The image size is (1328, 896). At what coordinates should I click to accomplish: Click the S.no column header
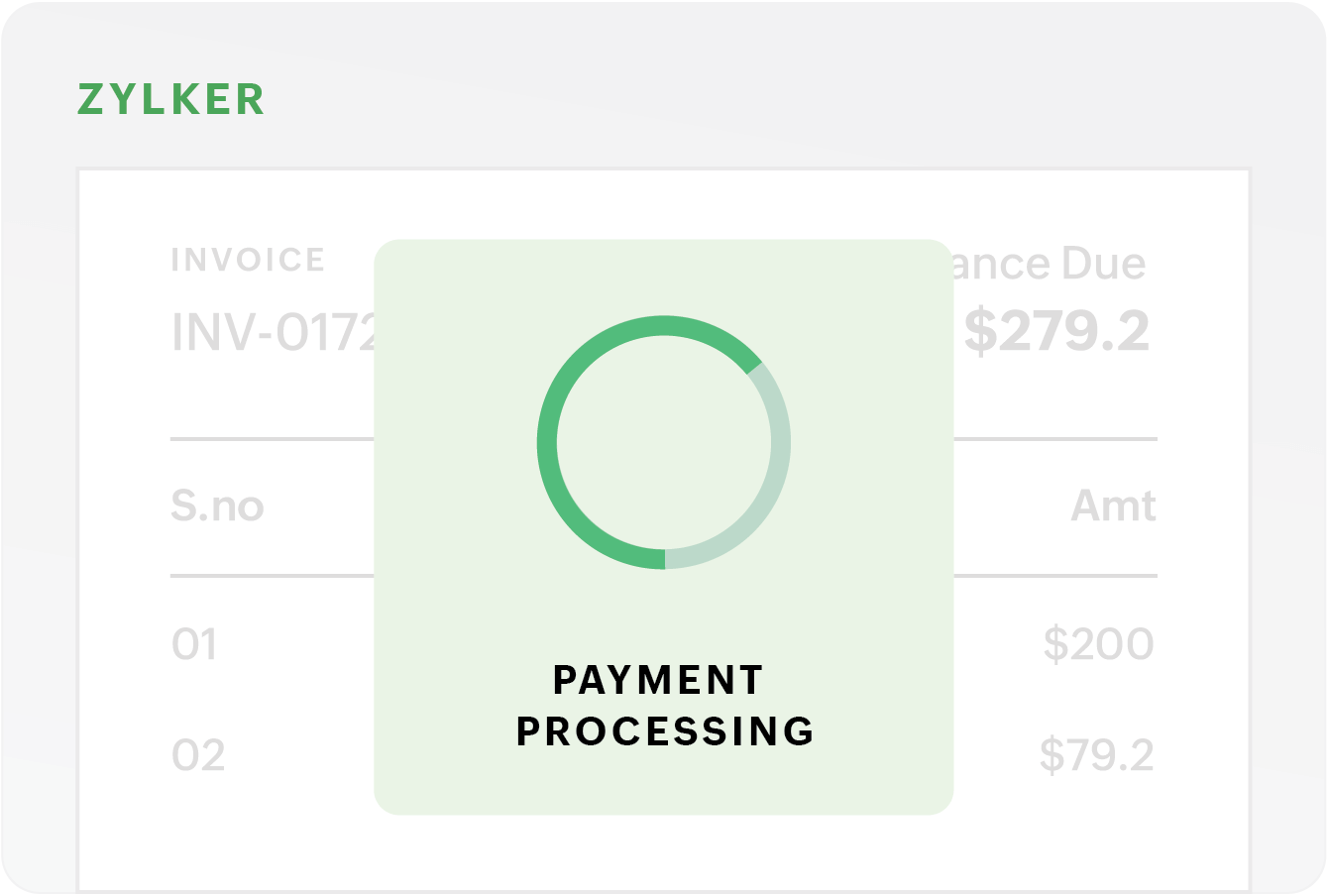[217, 506]
